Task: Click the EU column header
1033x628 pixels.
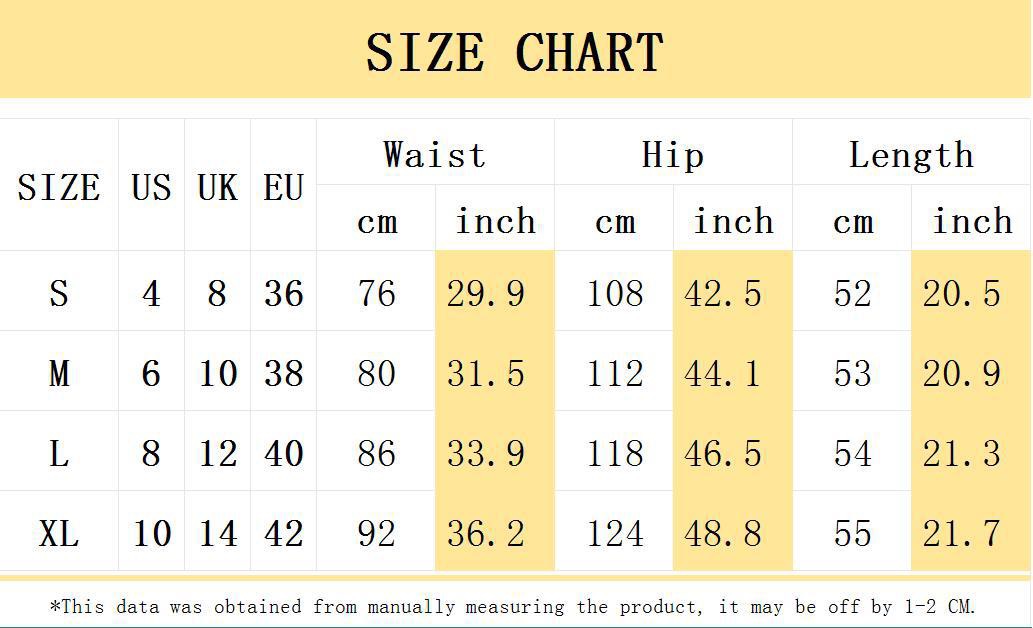Action: click(283, 187)
